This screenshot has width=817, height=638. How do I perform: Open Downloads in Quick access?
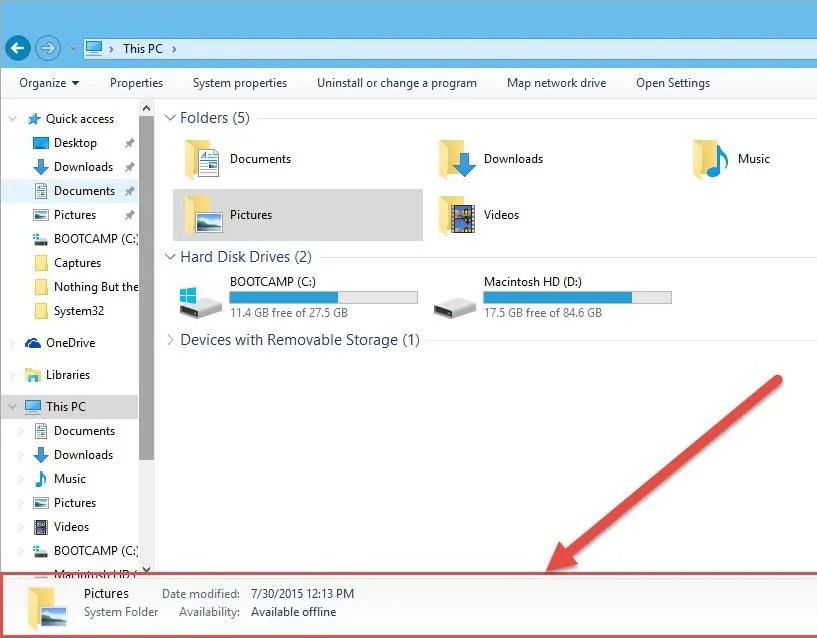pyautogui.click(x=83, y=167)
